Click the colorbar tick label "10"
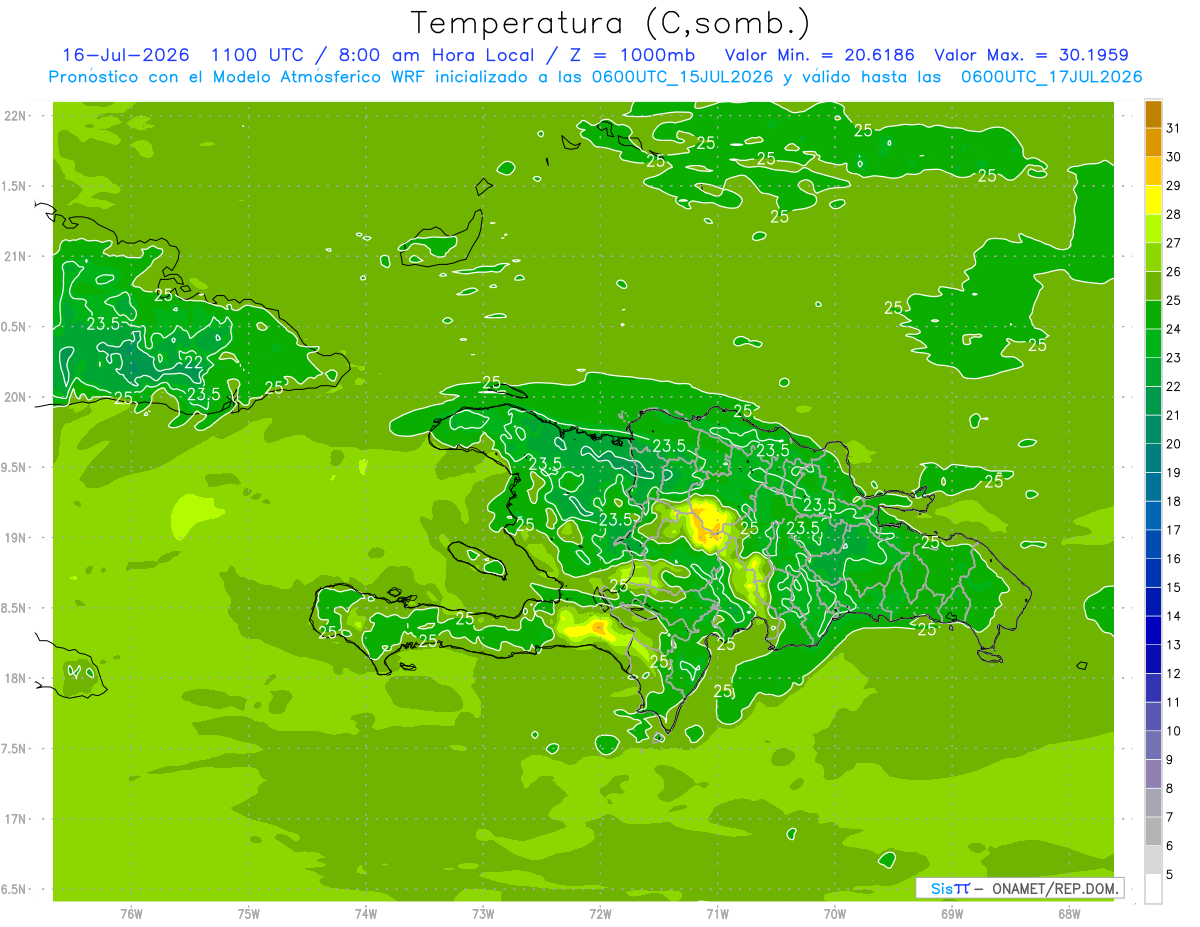The width and height of the screenshot is (1200, 927). (x=1174, y=731)
